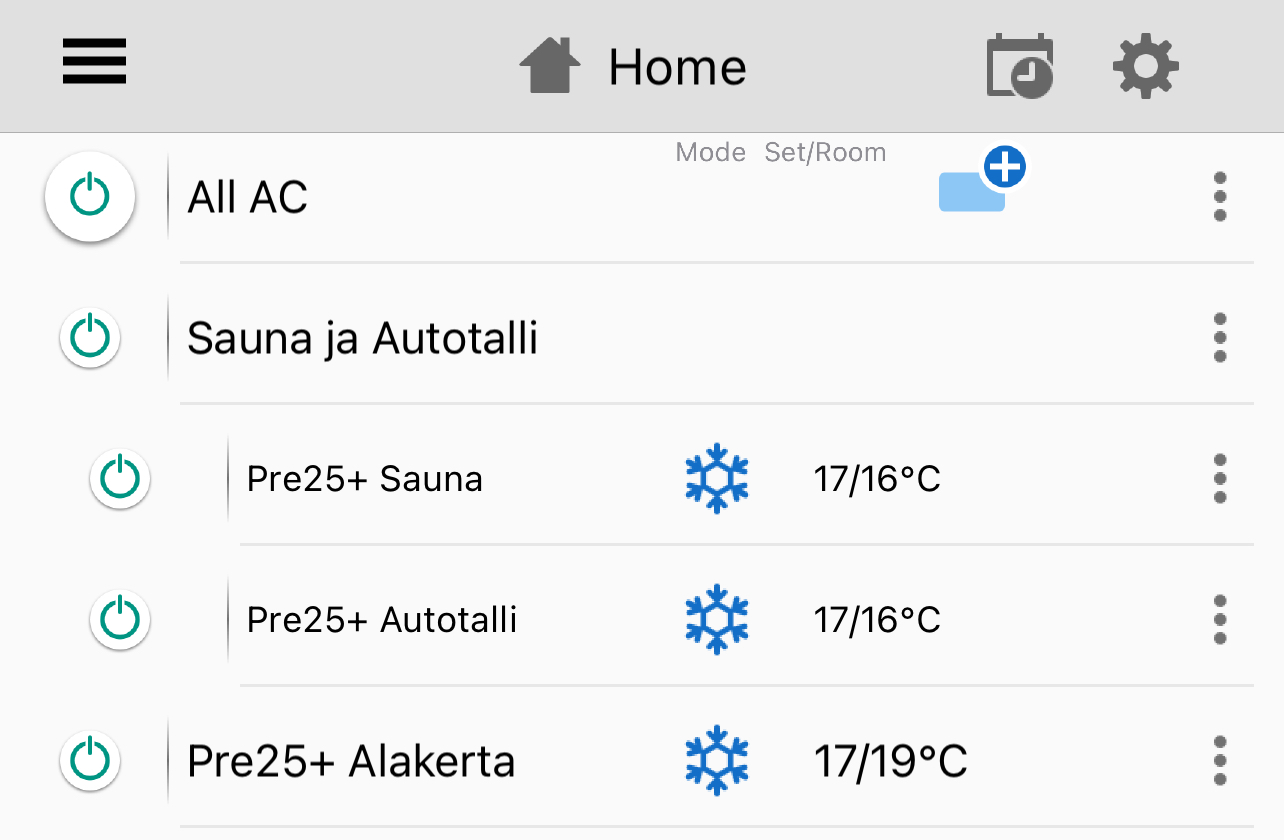Click the snowflake mode icon for Pre25+ Autotalli
The image size is (1284, 840).
pos(717,620)
